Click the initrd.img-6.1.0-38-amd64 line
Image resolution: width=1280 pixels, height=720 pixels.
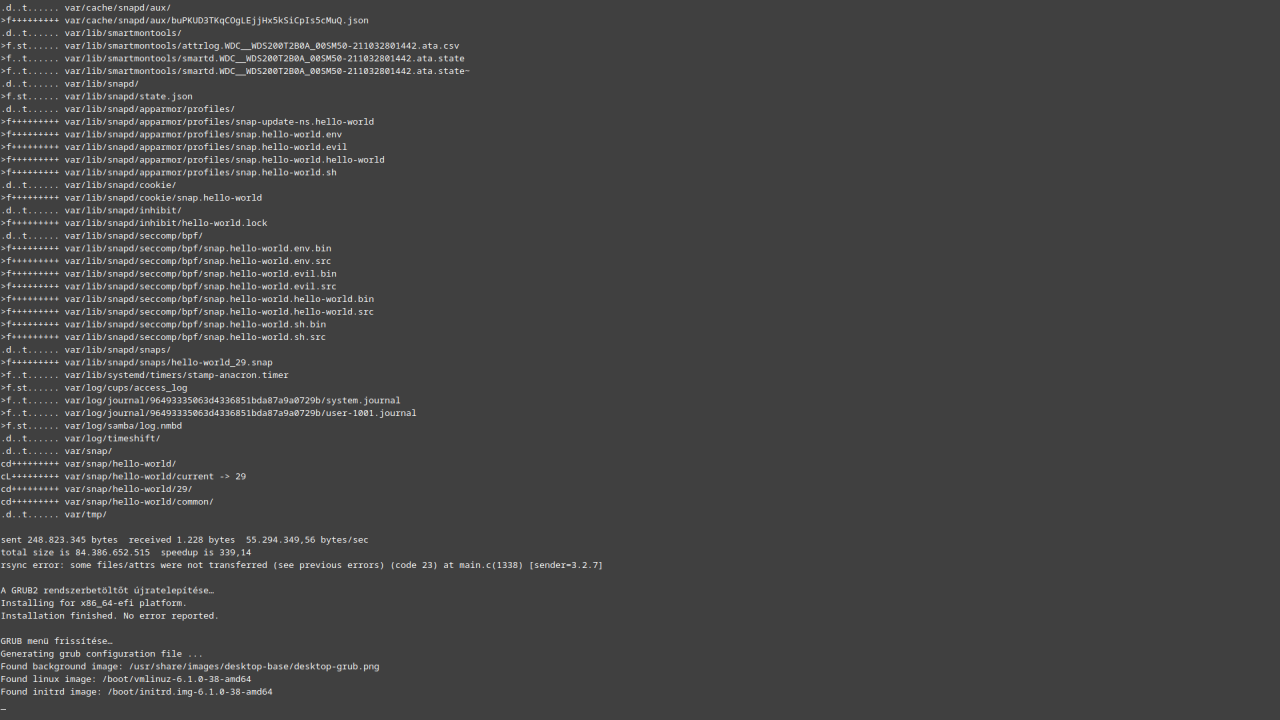pyautogui.click(x=190, y=691)
